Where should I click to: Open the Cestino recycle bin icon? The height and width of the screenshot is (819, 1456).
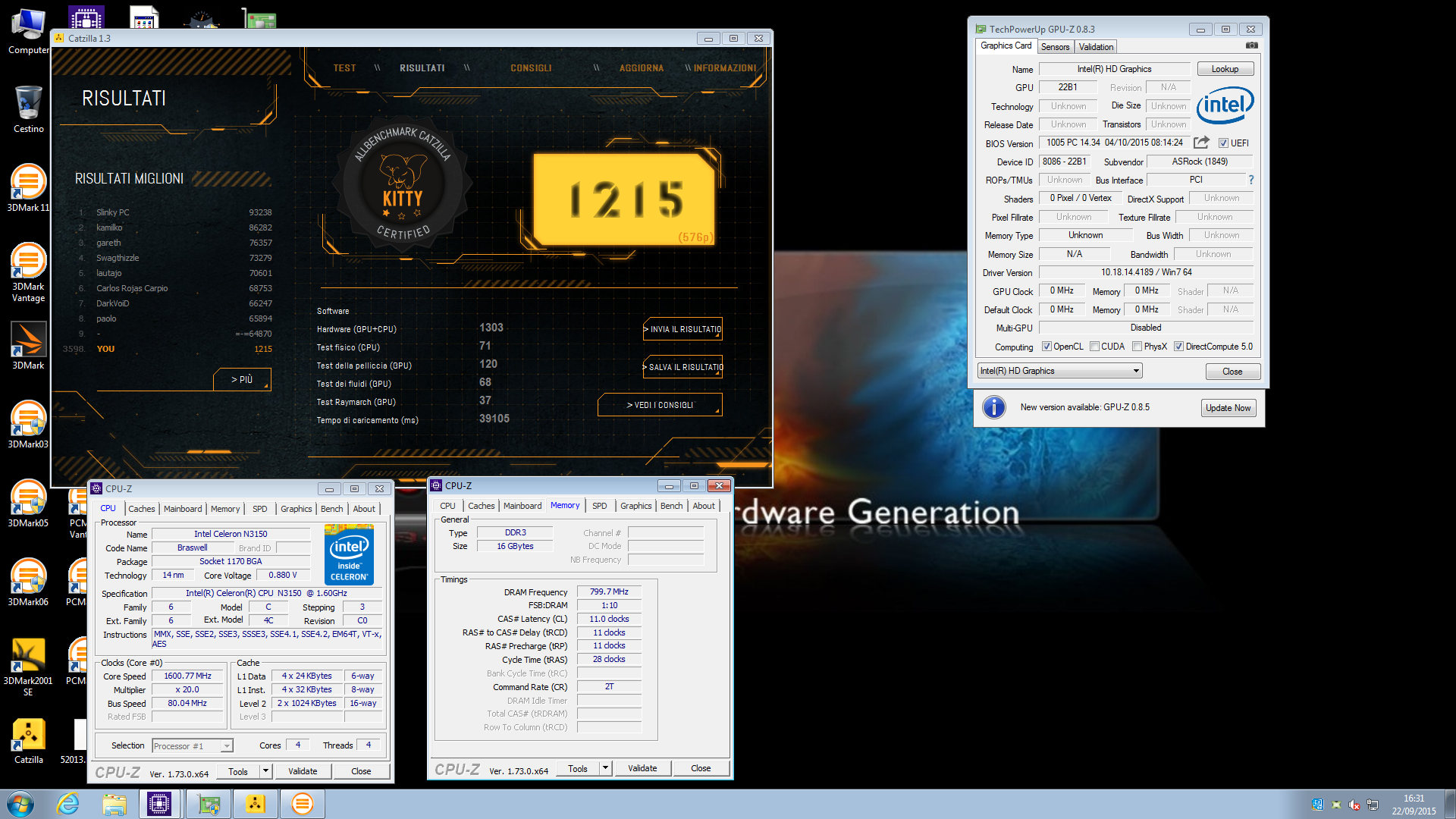[x=28, y=110]
